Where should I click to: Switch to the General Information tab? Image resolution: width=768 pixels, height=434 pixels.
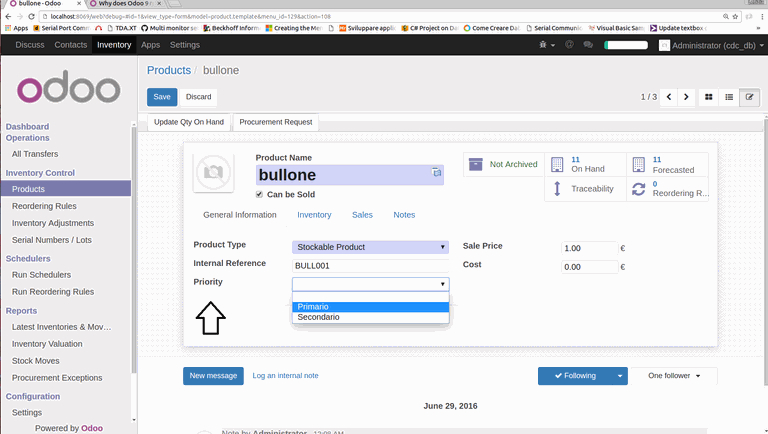[240, 215]
